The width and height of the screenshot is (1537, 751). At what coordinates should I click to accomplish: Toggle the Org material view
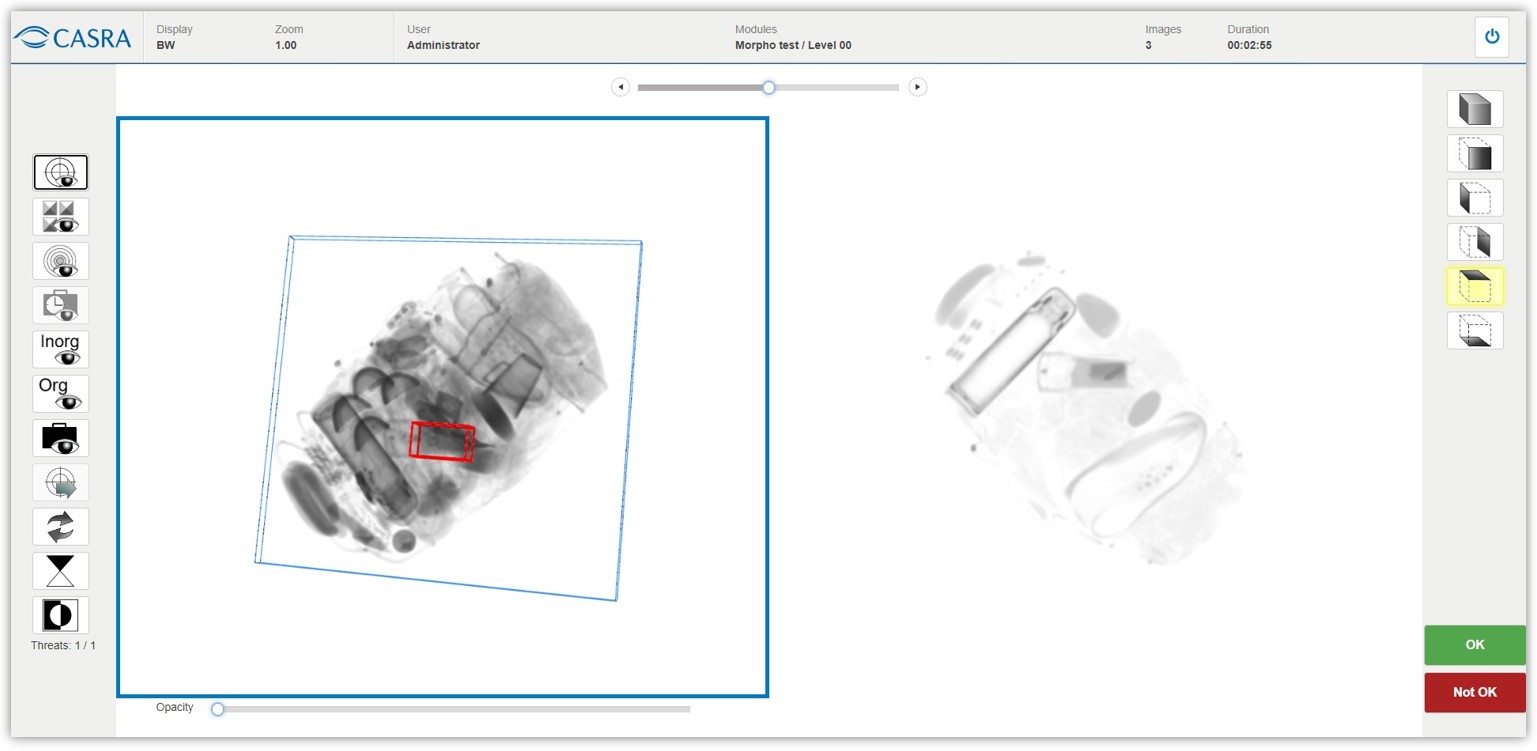(61, 394)
